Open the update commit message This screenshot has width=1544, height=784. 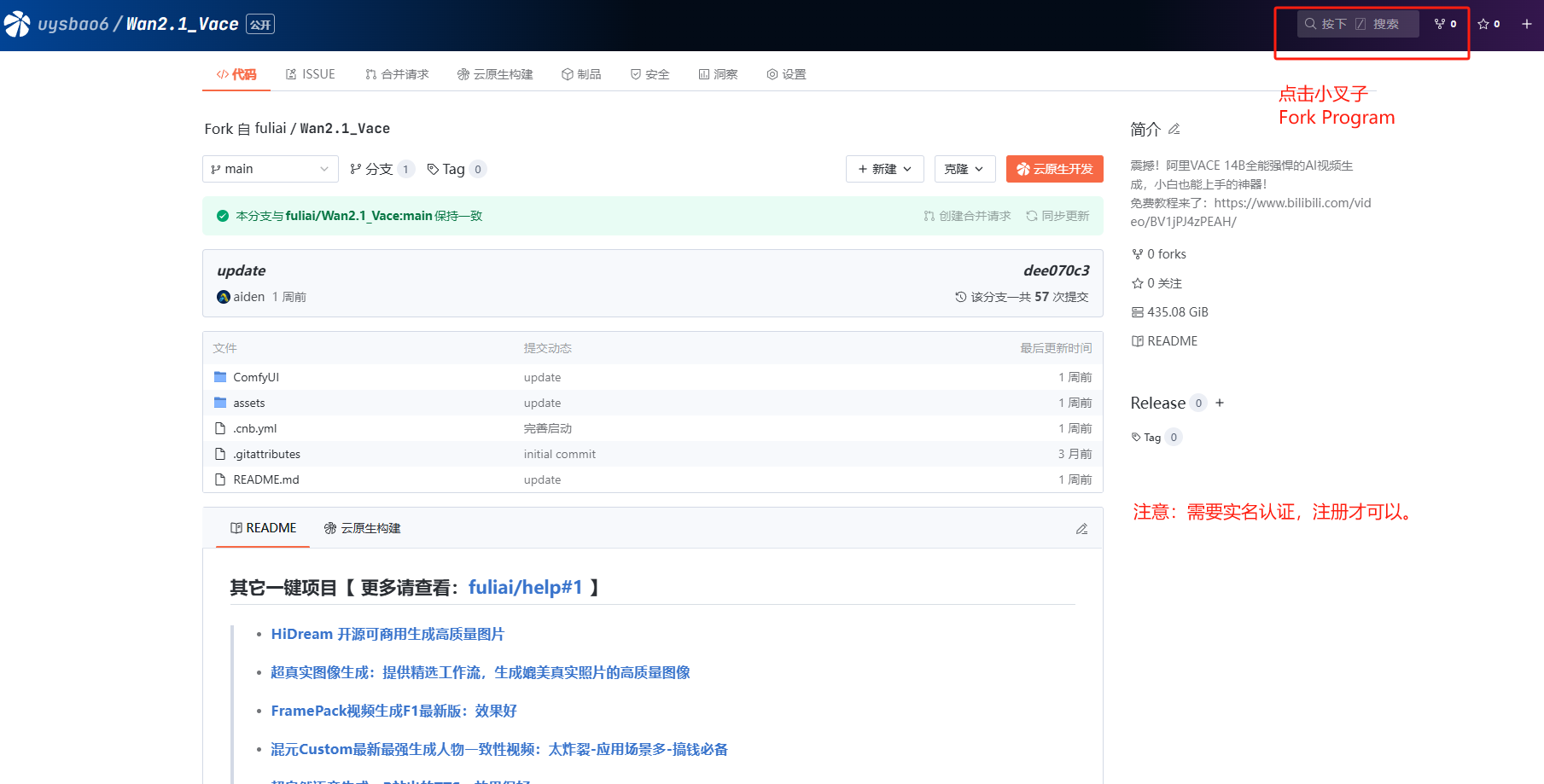(x=242, y=270)
